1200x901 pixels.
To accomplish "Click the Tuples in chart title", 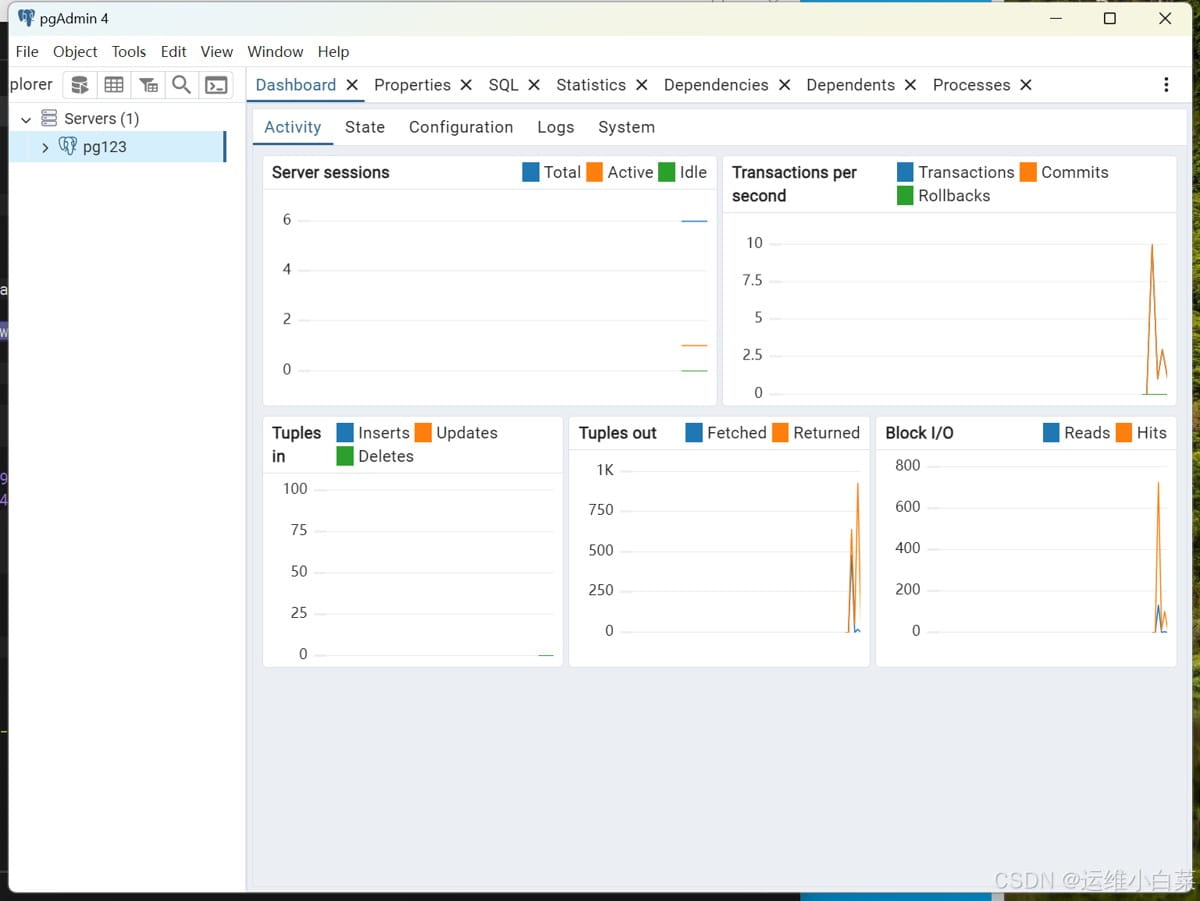I will 296,444.
